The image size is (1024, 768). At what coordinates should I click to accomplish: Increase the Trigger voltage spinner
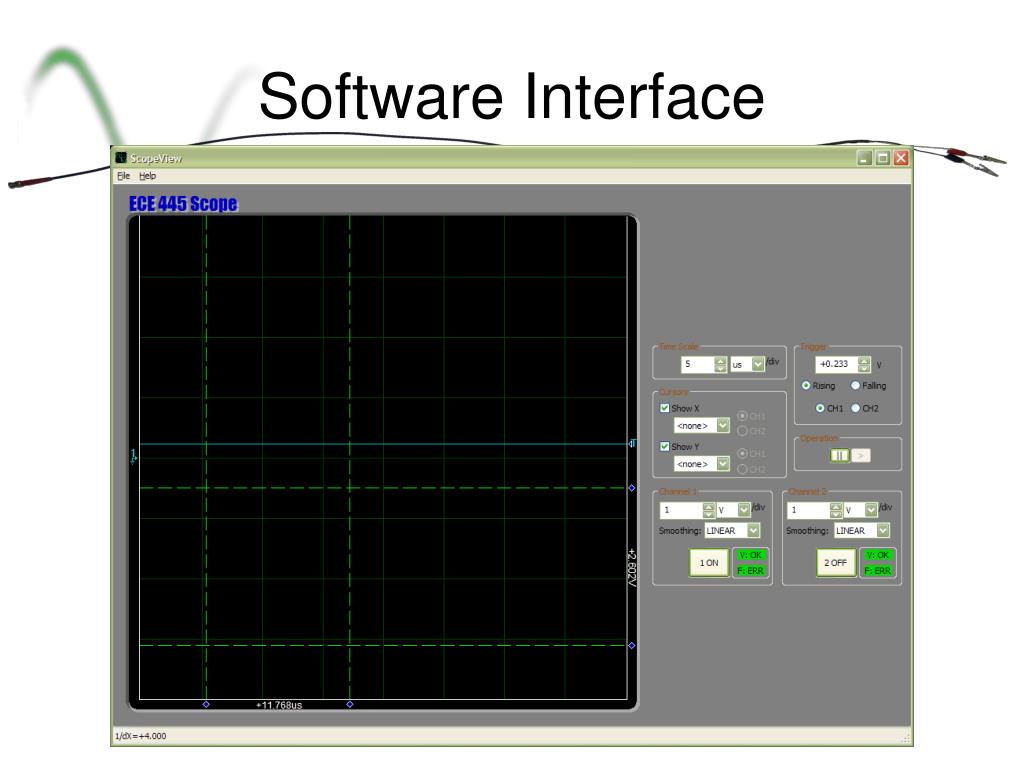click(864, 360)
